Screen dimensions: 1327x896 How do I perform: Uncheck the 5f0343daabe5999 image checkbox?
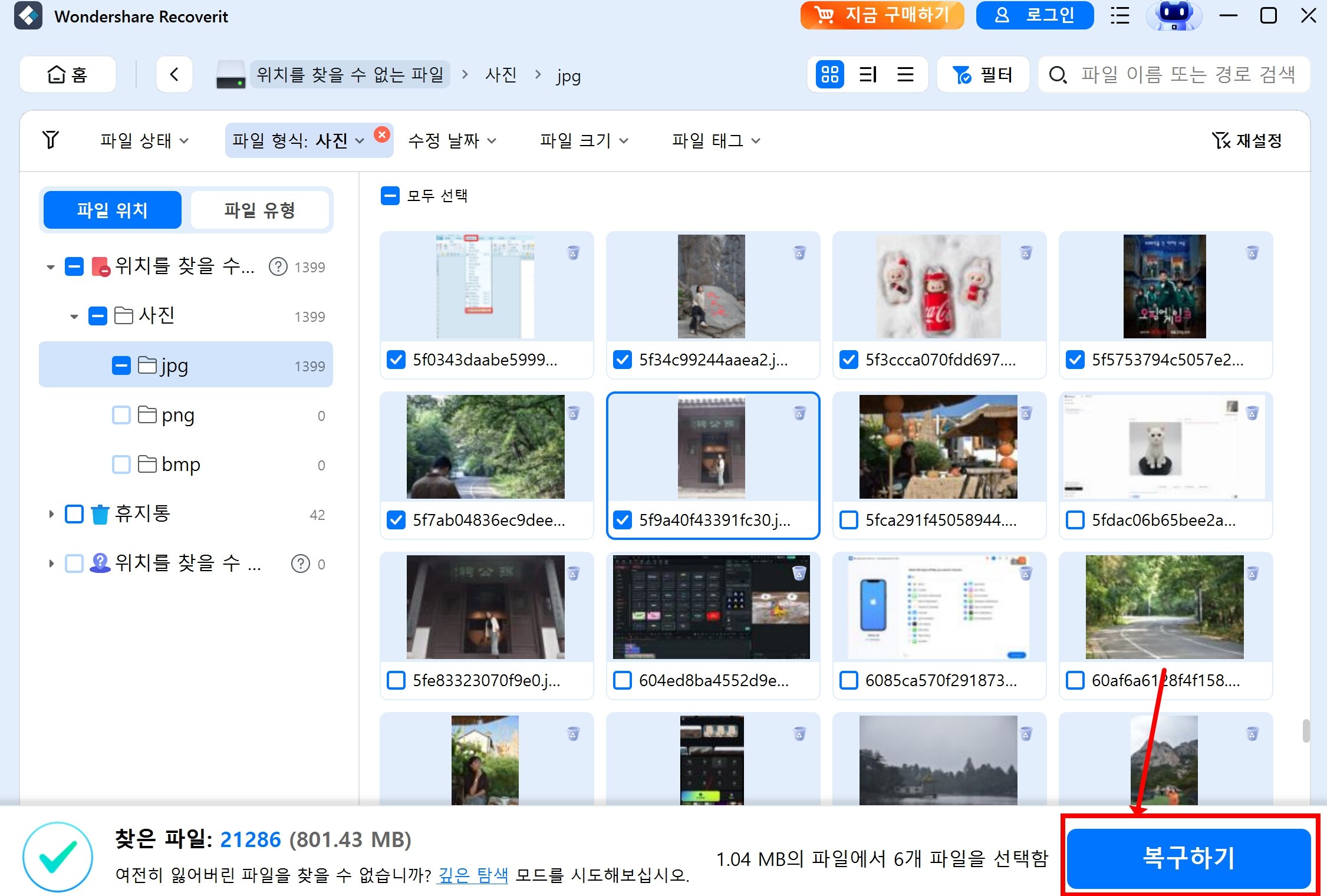[x=396, y=360]
